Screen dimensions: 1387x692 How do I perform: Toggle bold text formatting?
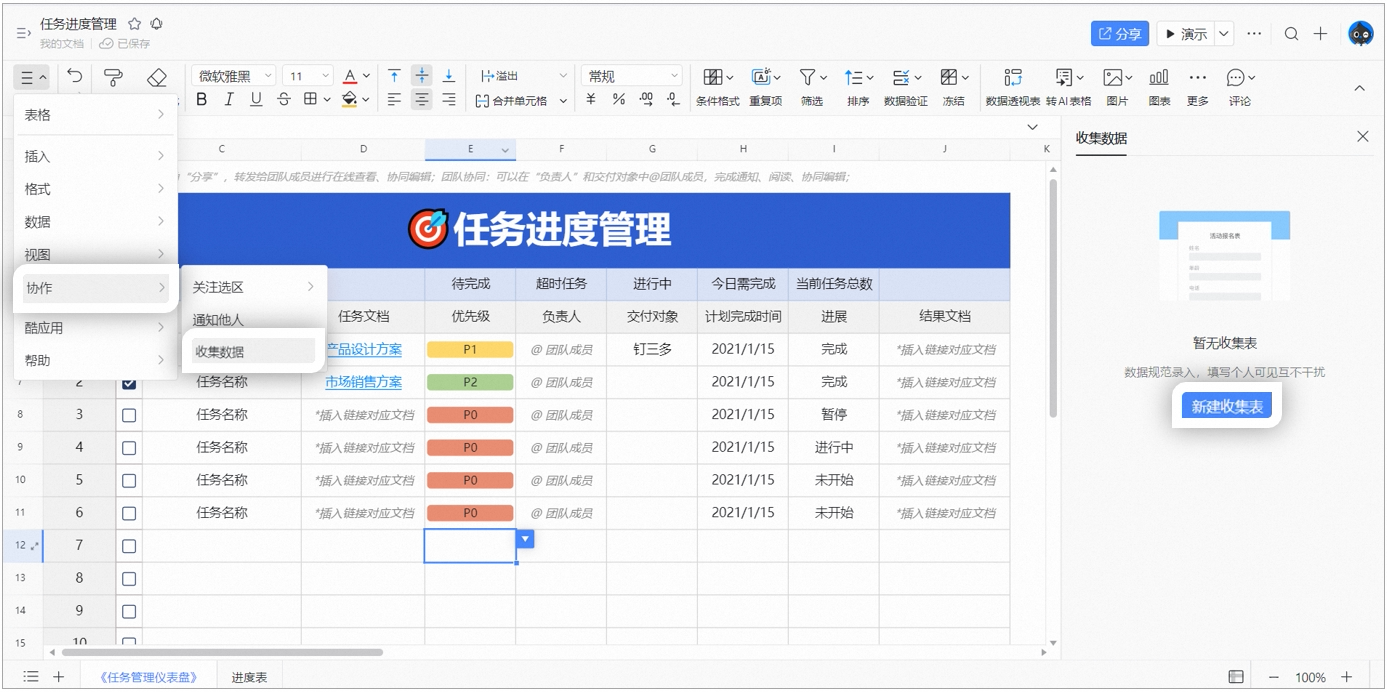[201, 99]
